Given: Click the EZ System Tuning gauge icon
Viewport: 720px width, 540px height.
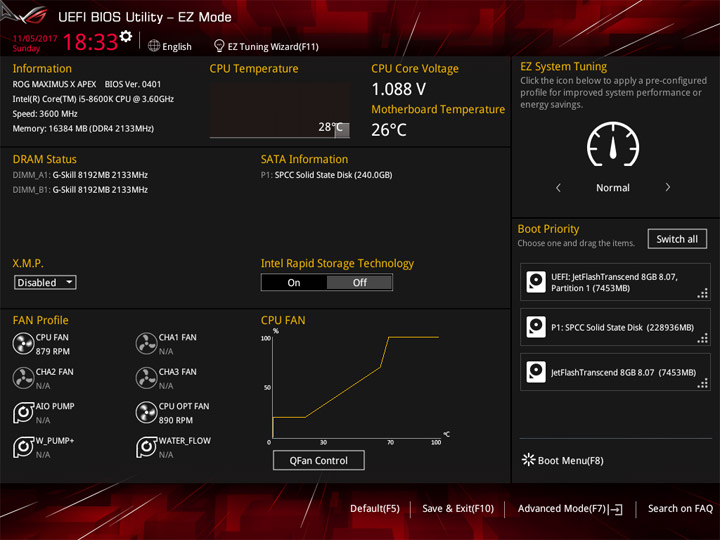Looking at the screenshot, I should 613,144.
